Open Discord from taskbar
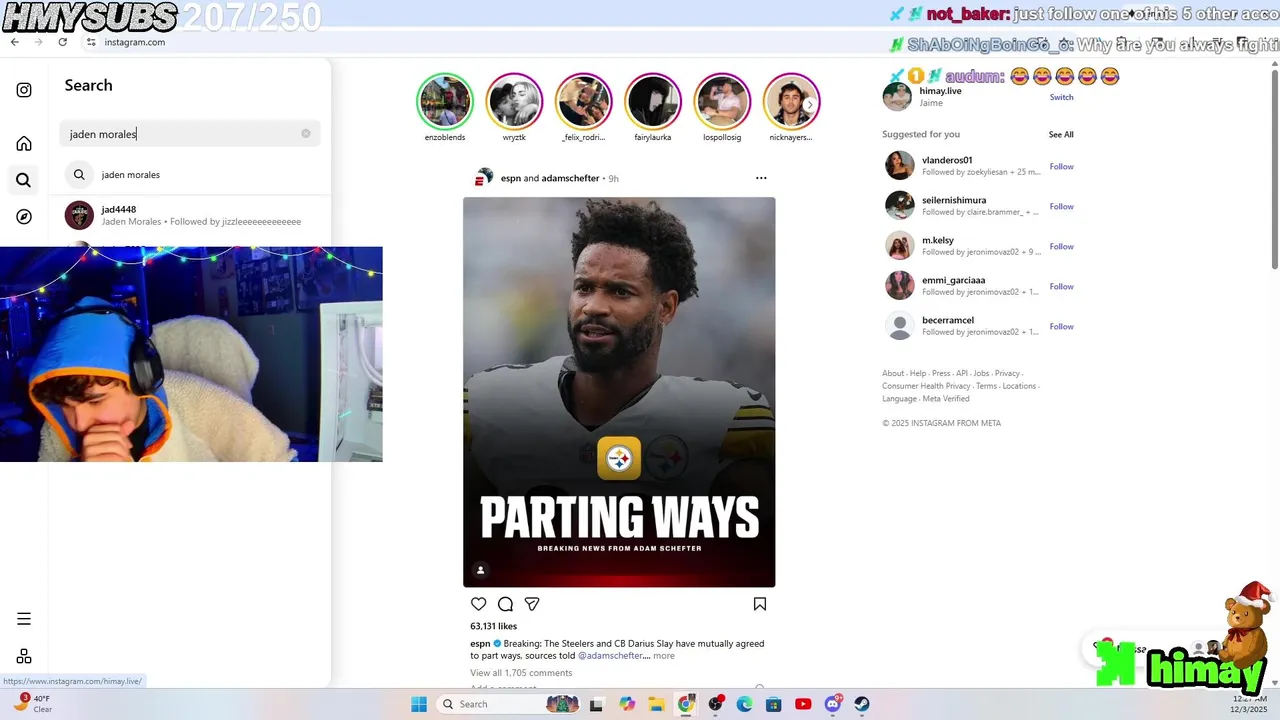 (833, 704)
